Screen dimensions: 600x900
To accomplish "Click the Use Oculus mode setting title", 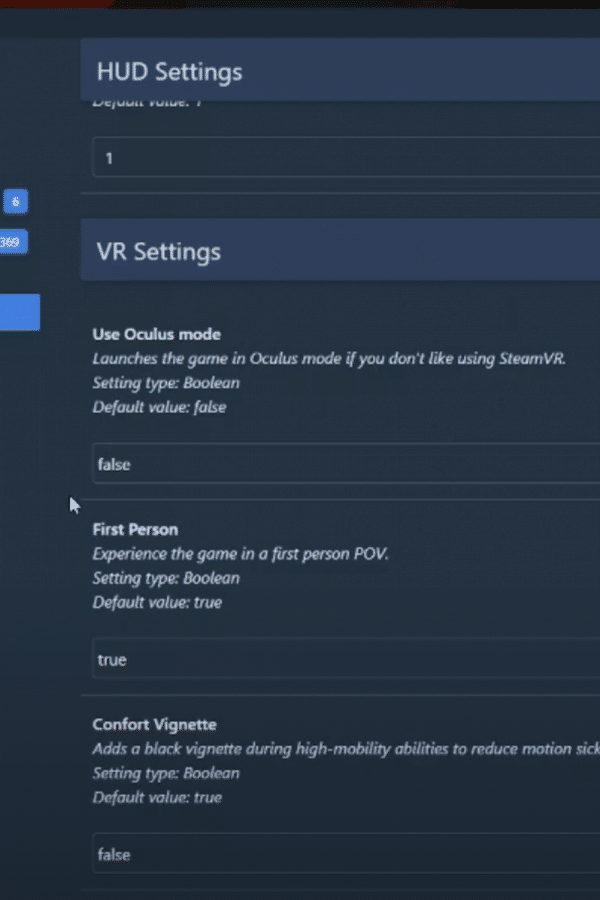I will coord(156,334).
